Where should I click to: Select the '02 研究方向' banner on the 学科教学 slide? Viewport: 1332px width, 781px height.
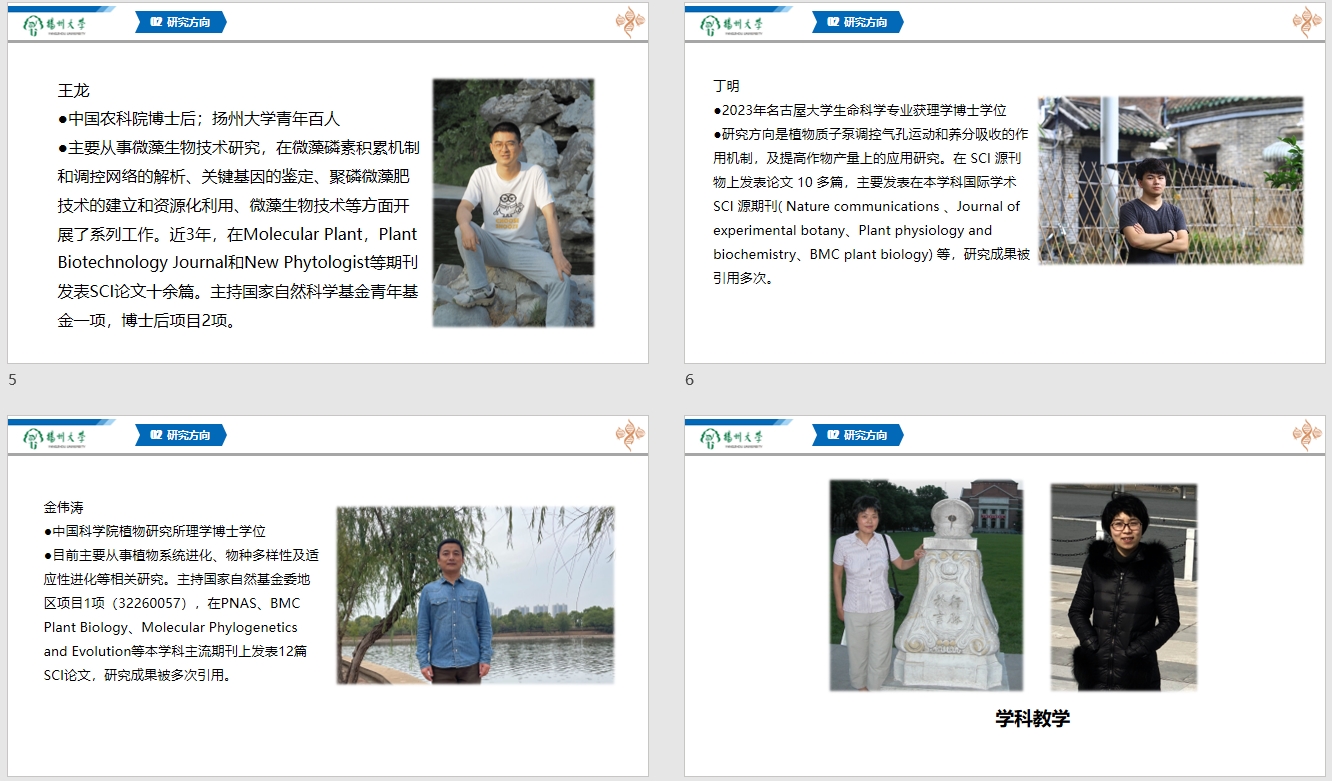pos(858,435)
